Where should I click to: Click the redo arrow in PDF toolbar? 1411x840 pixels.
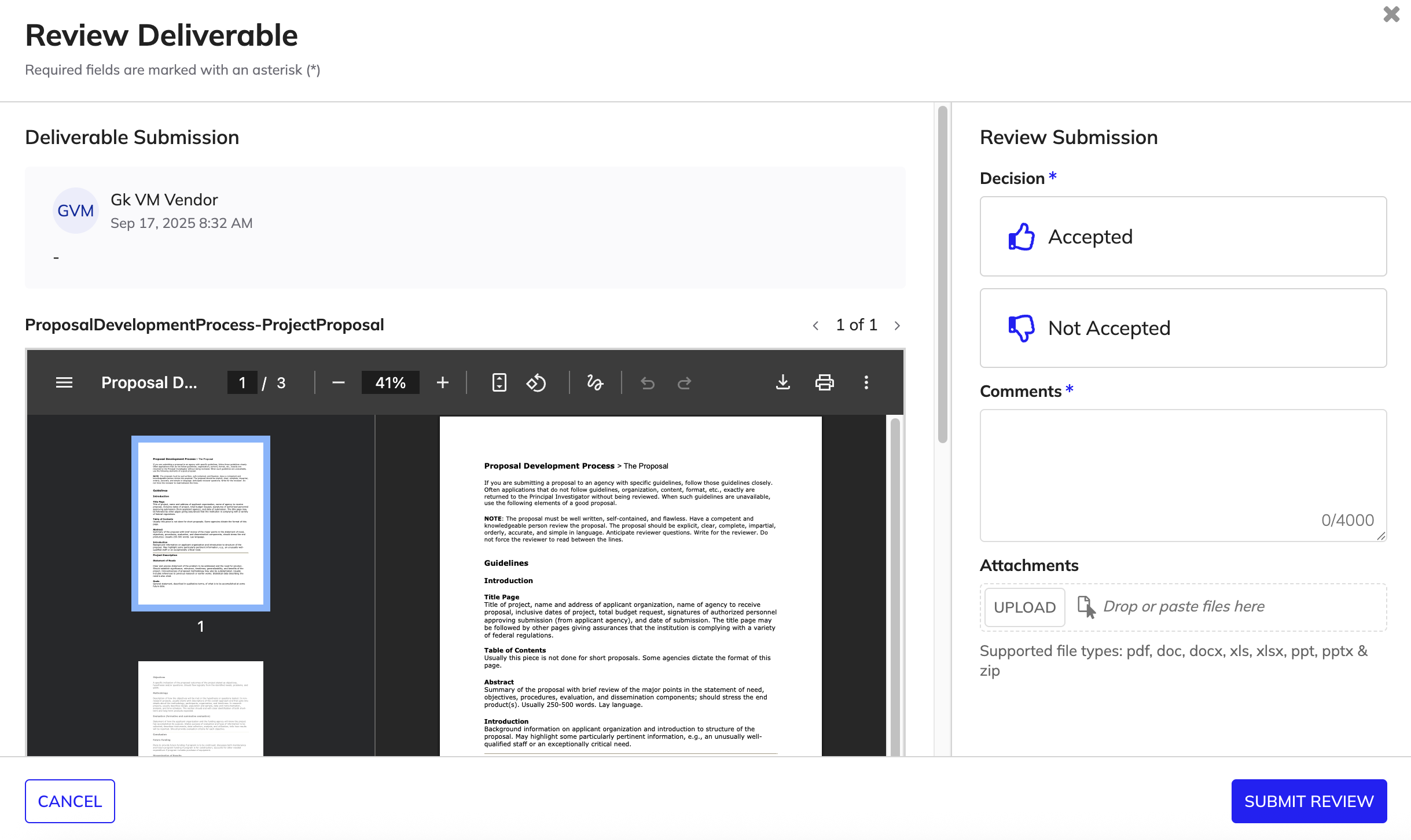pos(685,383)
